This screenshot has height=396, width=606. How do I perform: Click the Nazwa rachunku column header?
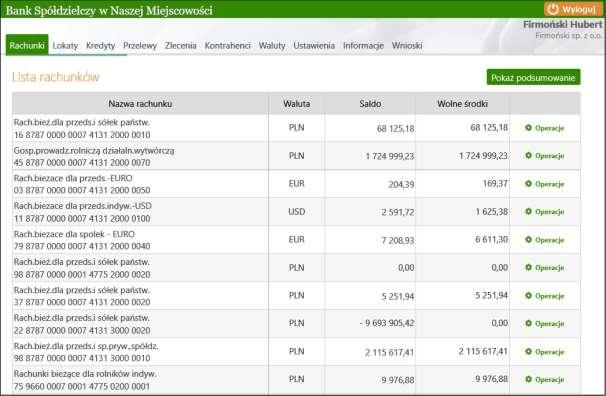tap(140, 104)
